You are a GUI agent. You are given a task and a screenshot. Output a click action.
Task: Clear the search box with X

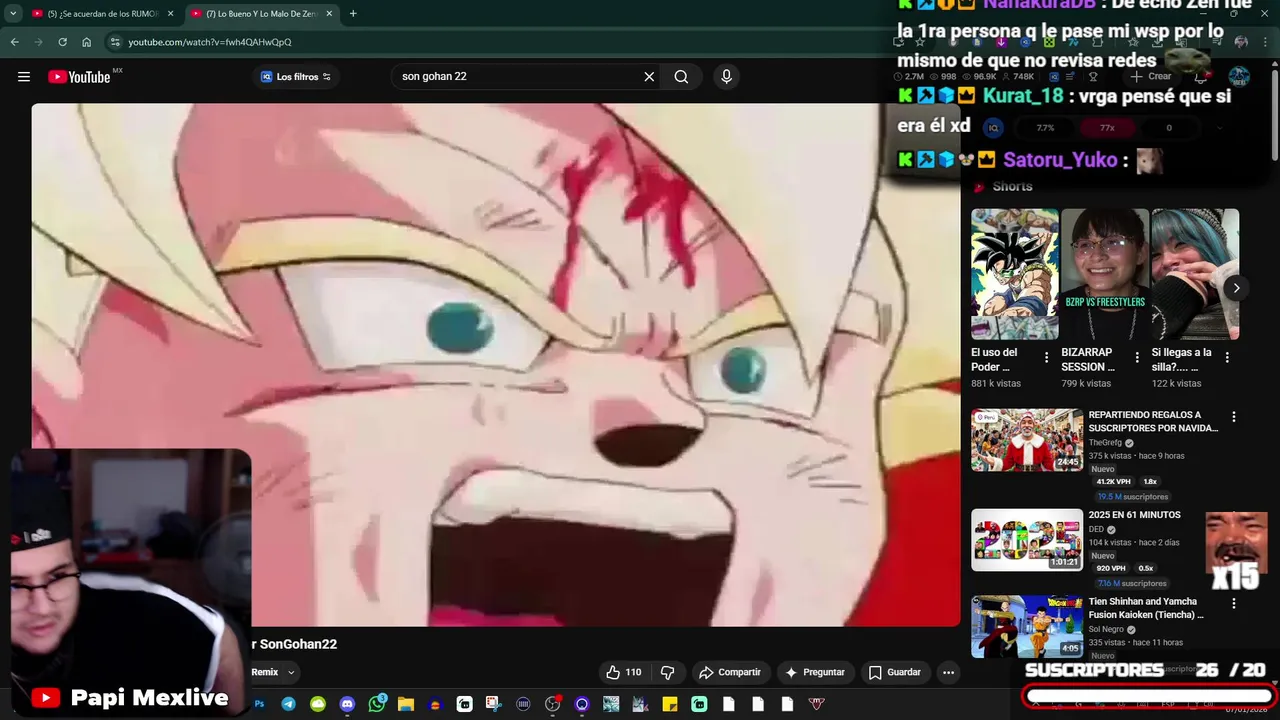pyautogui.click(x=649, y=77)
